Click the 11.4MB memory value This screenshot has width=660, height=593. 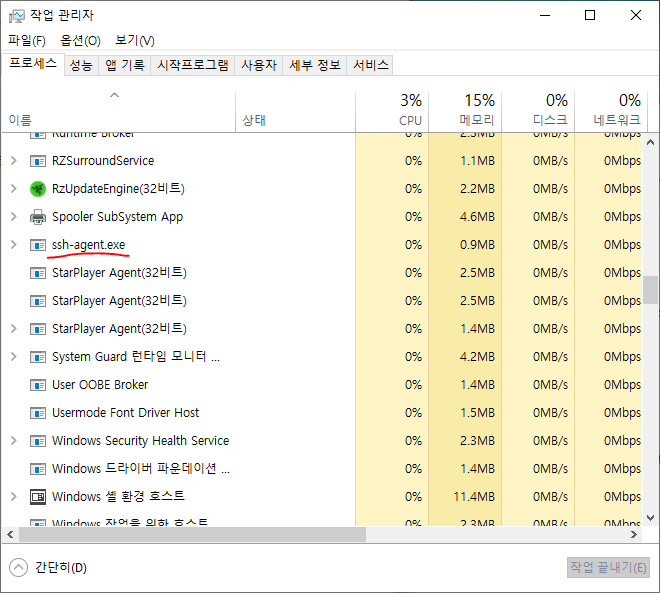pos(474,497)
